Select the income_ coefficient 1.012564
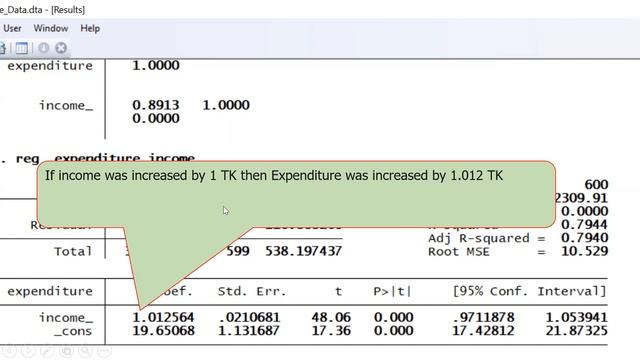This screenshot has width=640, height=360. (x=163, y=317)
